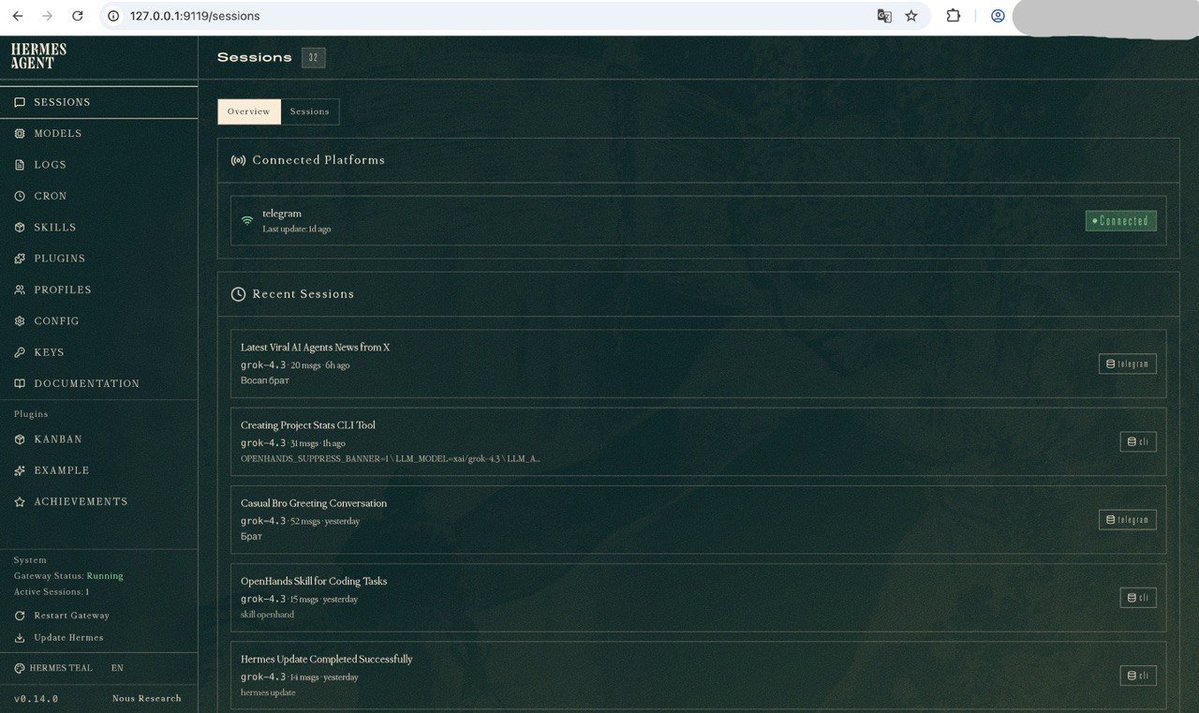Click the Plugins puzzle icon

point(20,259)
